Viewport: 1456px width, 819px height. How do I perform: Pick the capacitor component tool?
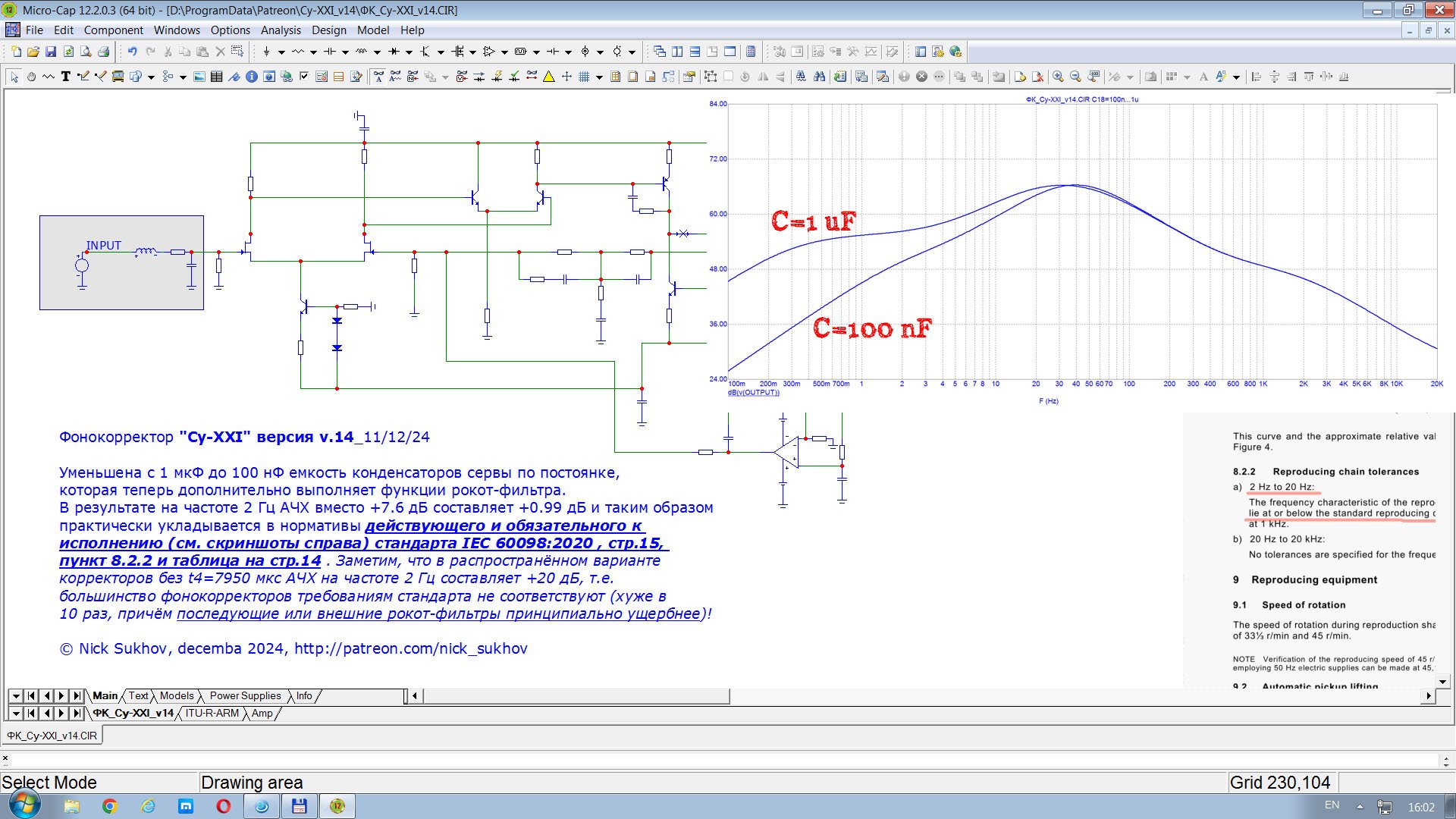pyautogui.click(x=330, y=52)
